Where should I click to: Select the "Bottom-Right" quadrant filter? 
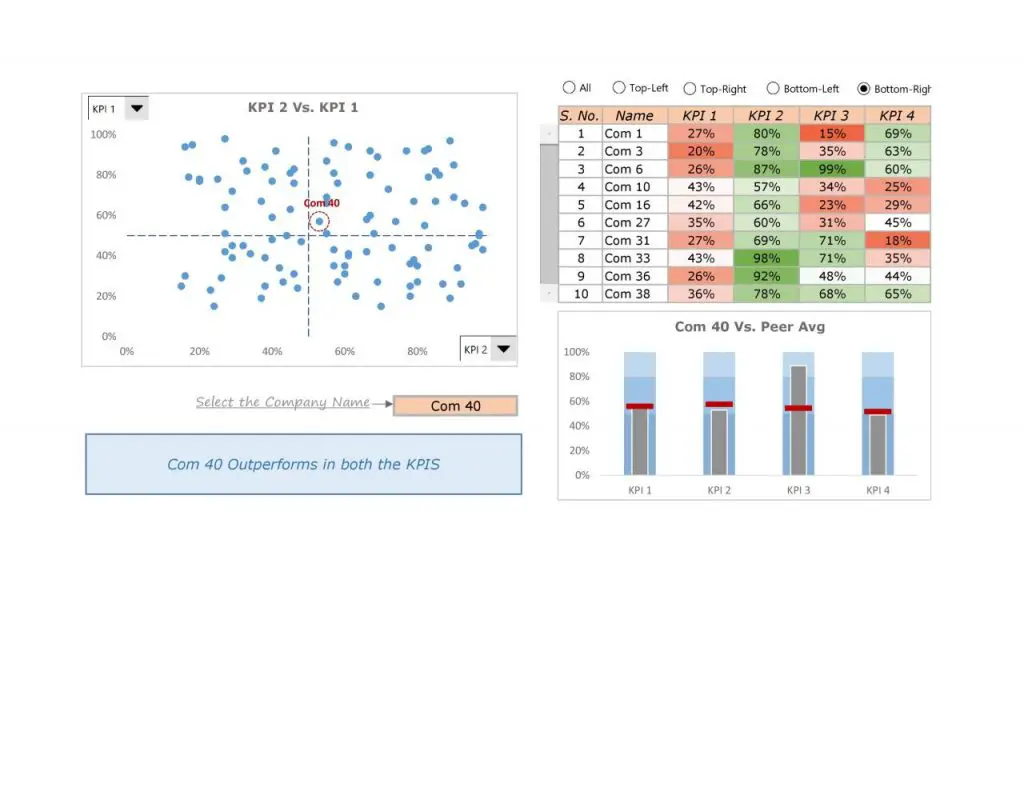864,87
